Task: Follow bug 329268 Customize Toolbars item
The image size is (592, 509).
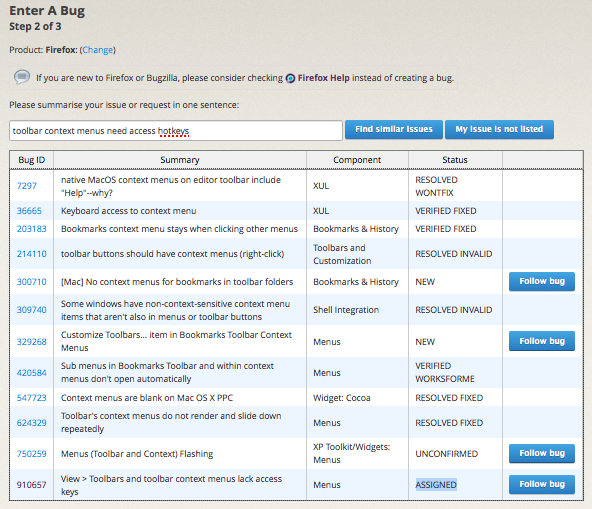Action: pyautogui.click(x=542, y=341)
